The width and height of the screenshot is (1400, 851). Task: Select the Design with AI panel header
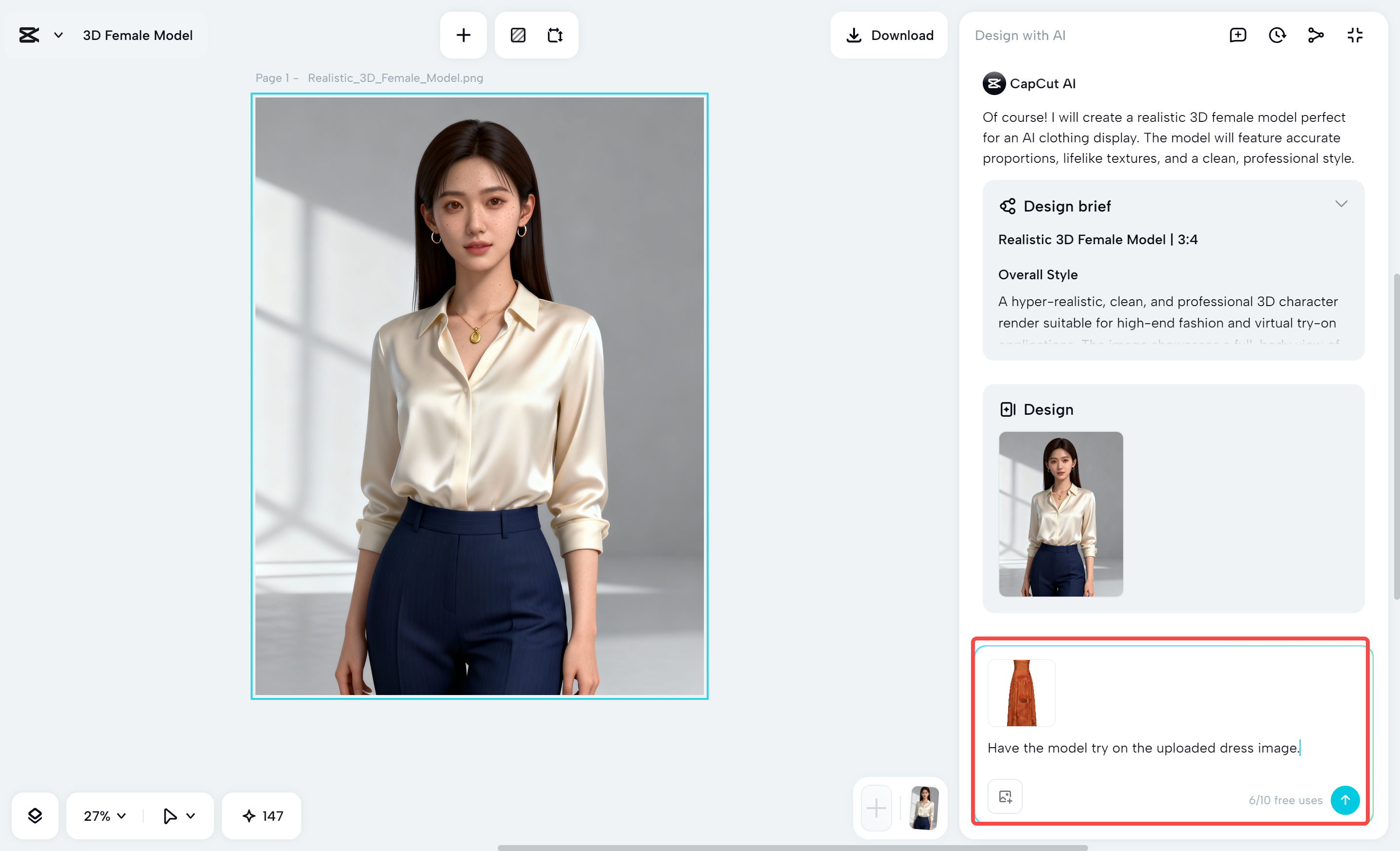pos(1020,35)
